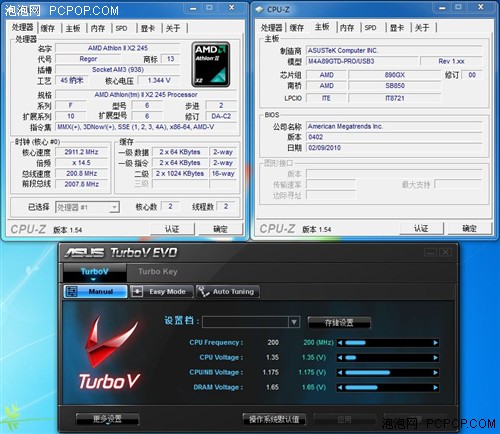Click the CPU/NB Voltage slider bar
The width and height of the screenshot is (500, 434).
(388, 372)
